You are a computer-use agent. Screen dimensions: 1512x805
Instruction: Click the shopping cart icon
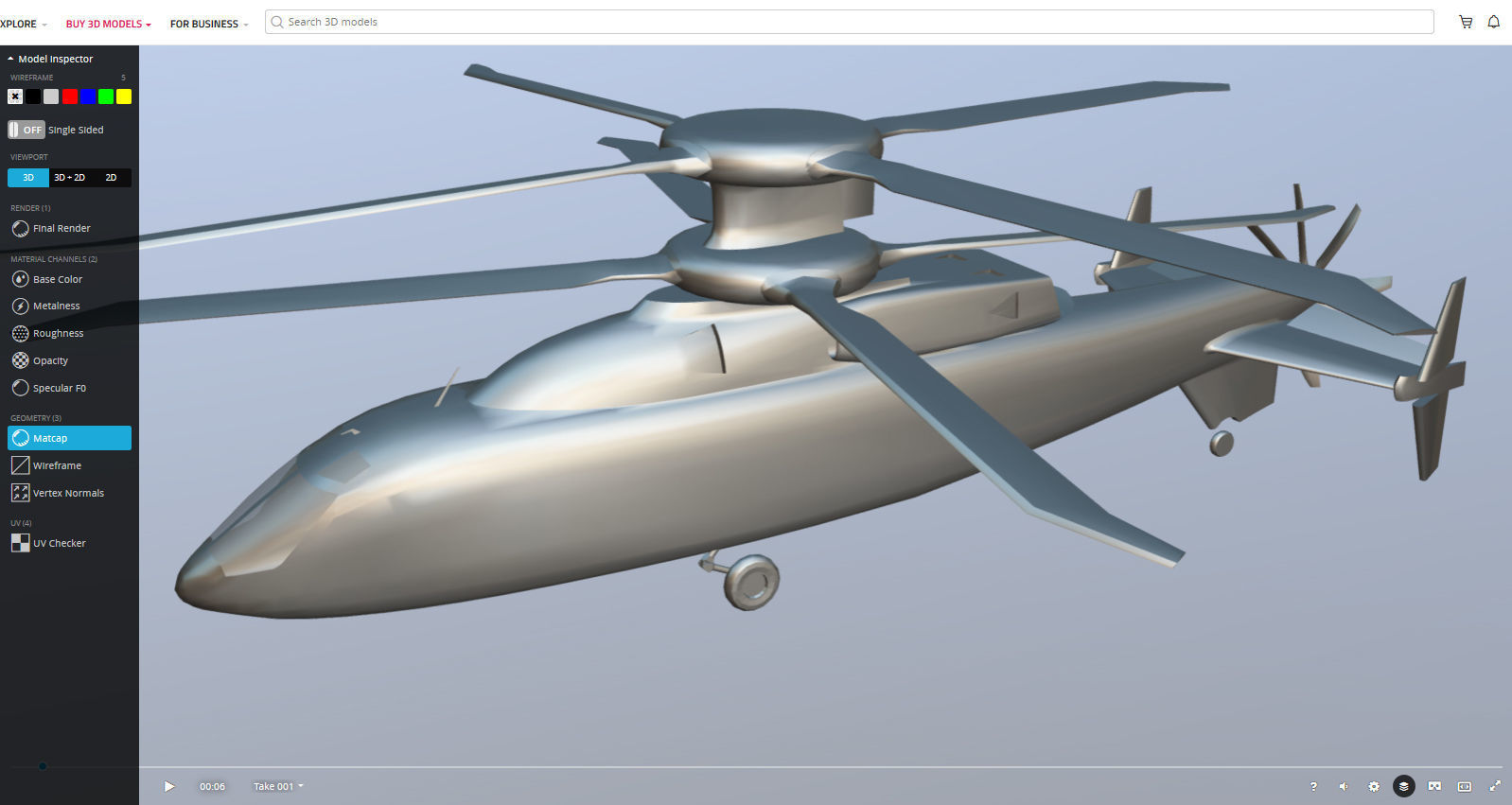(x=1466, y=22)
